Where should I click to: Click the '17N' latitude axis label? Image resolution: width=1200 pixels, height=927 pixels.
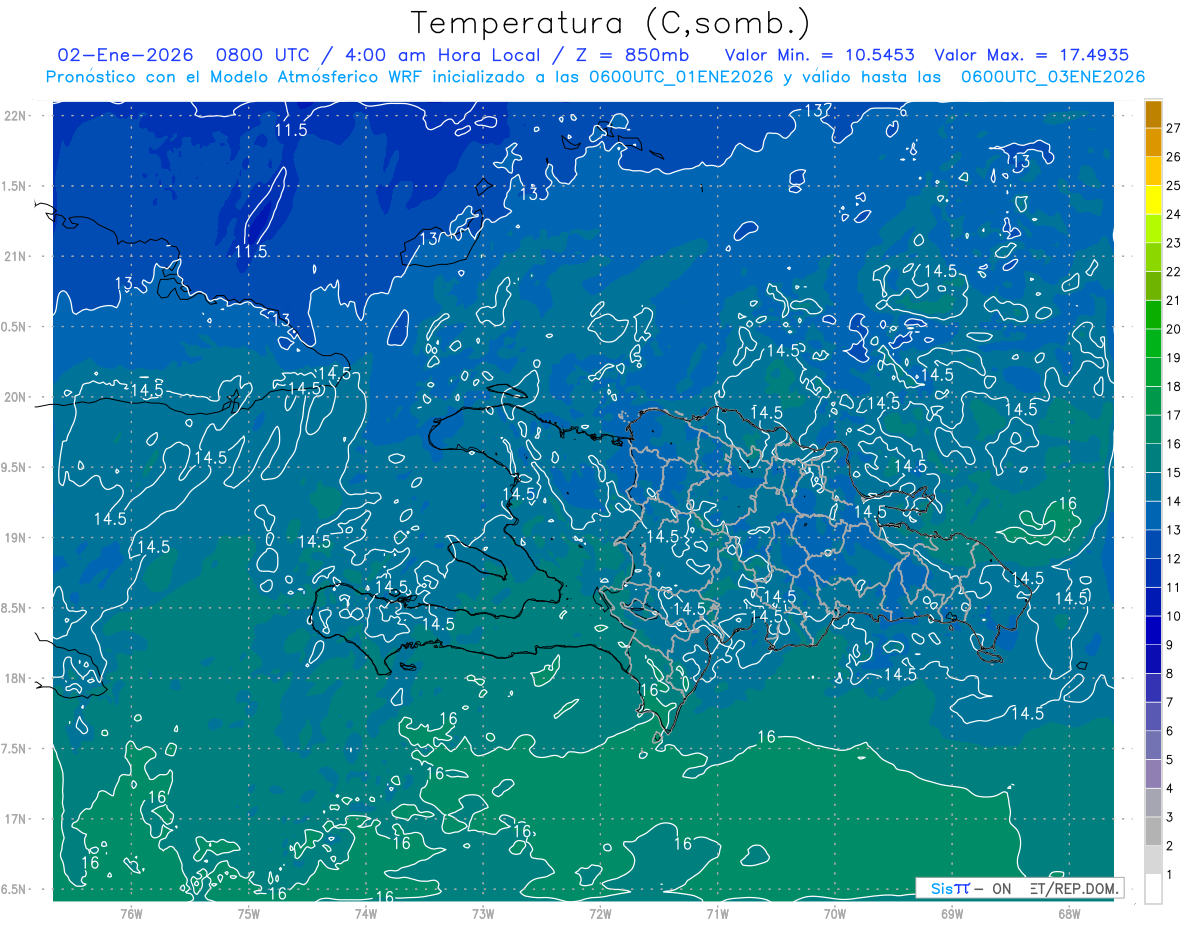[x=16, y=819]
